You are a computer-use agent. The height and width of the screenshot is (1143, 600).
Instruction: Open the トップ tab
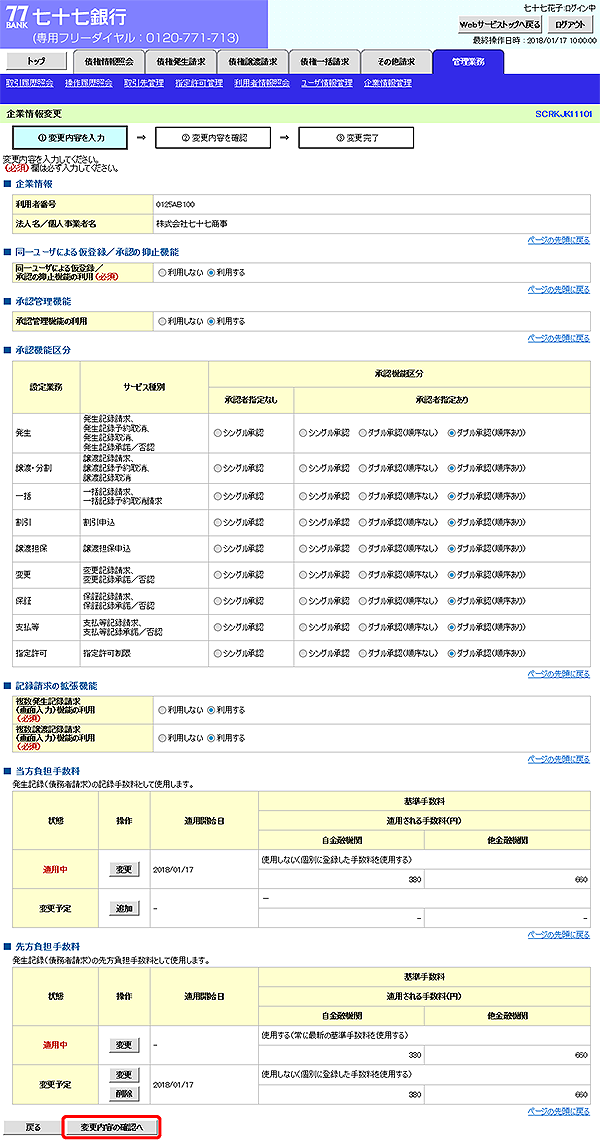pyautogui.click(x=35, y=62)
